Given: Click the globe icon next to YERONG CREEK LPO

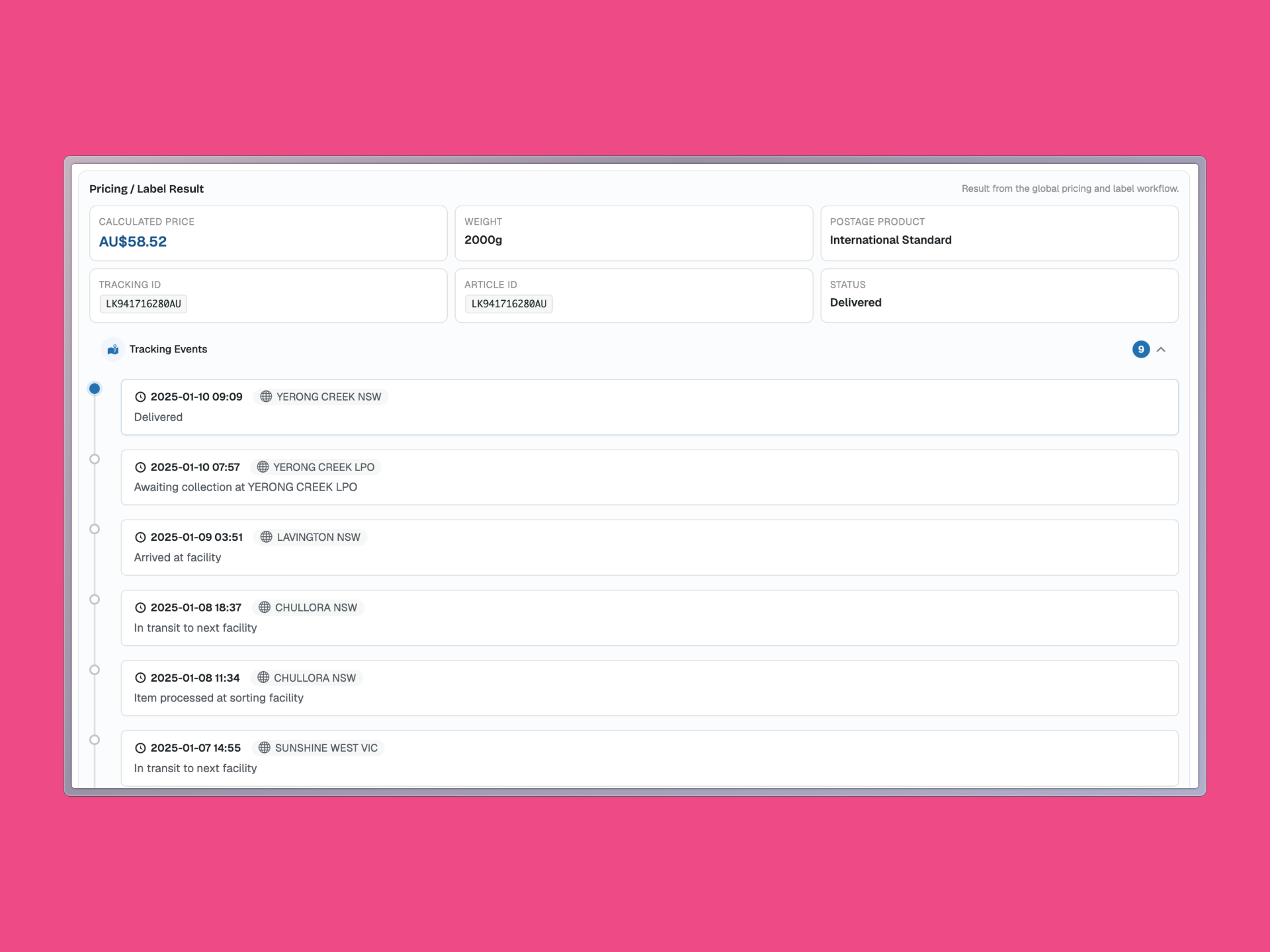Looking at the screenshot, I should coord(263,467).
